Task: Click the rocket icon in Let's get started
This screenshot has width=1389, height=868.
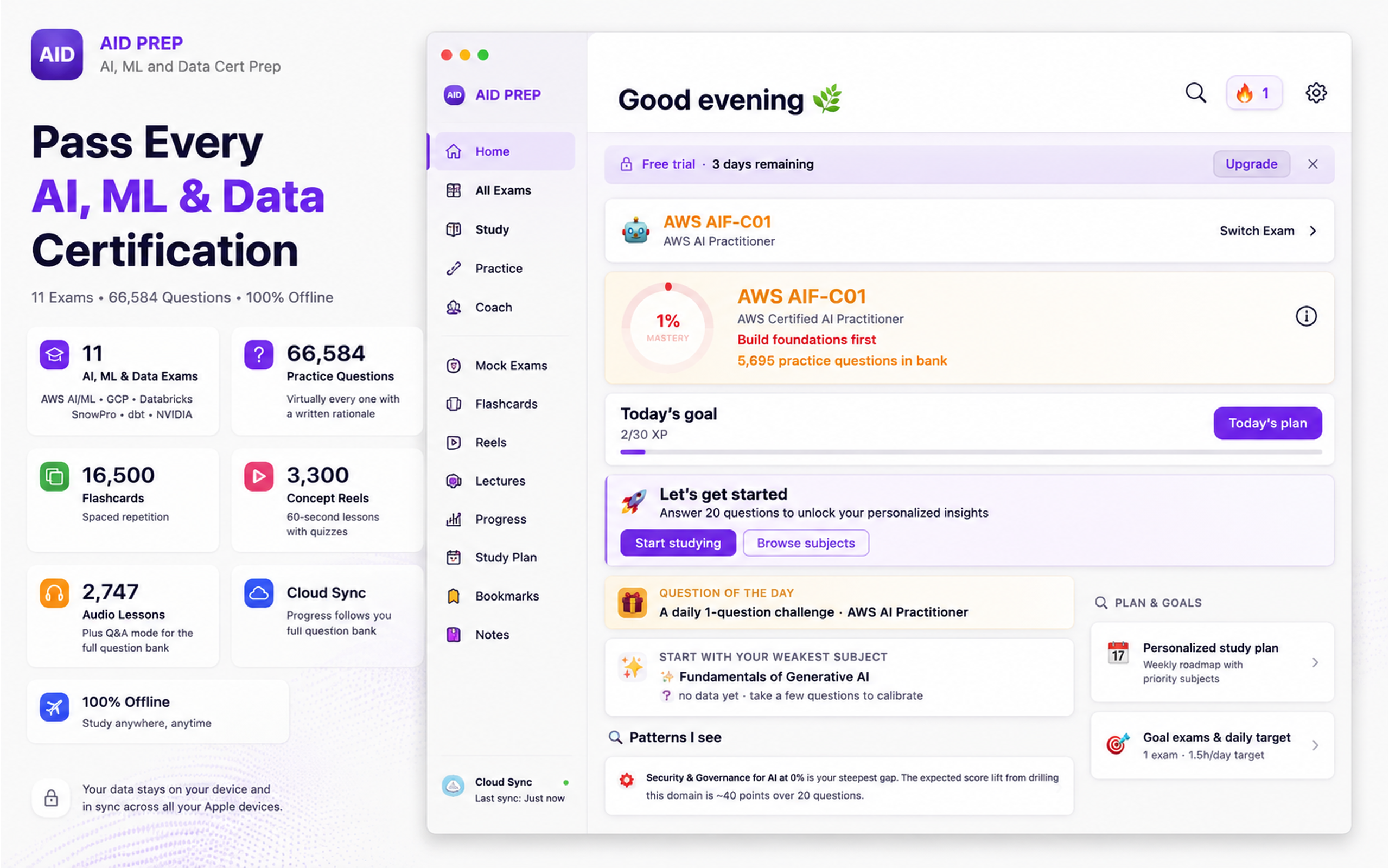Action: pyautogui.click(x=634, y=501)
